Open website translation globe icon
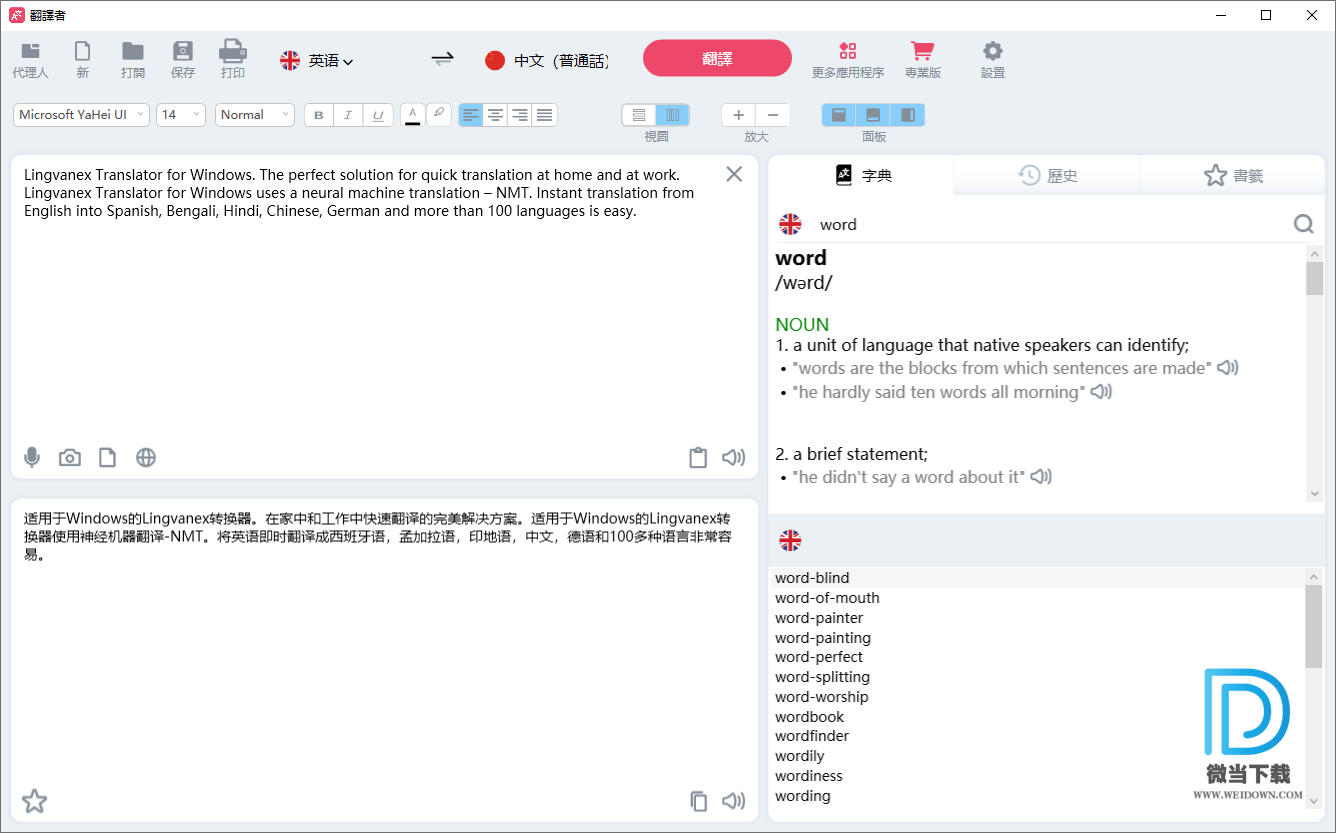 point(146,458)
